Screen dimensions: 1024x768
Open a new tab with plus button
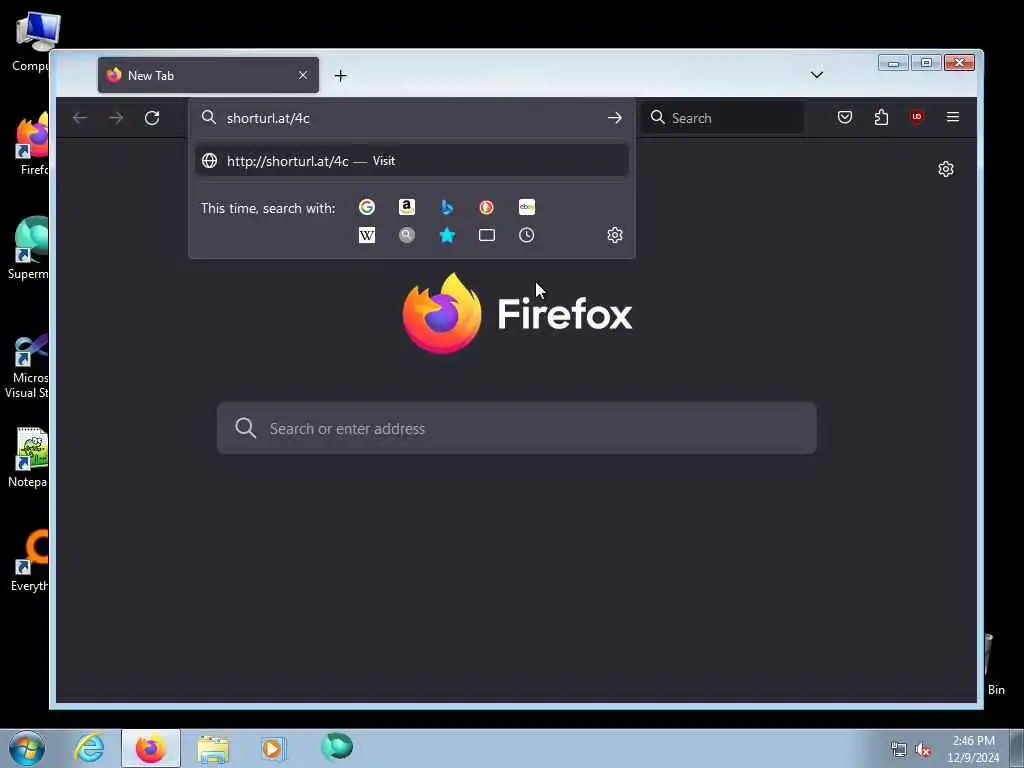[x=340, y=76]
